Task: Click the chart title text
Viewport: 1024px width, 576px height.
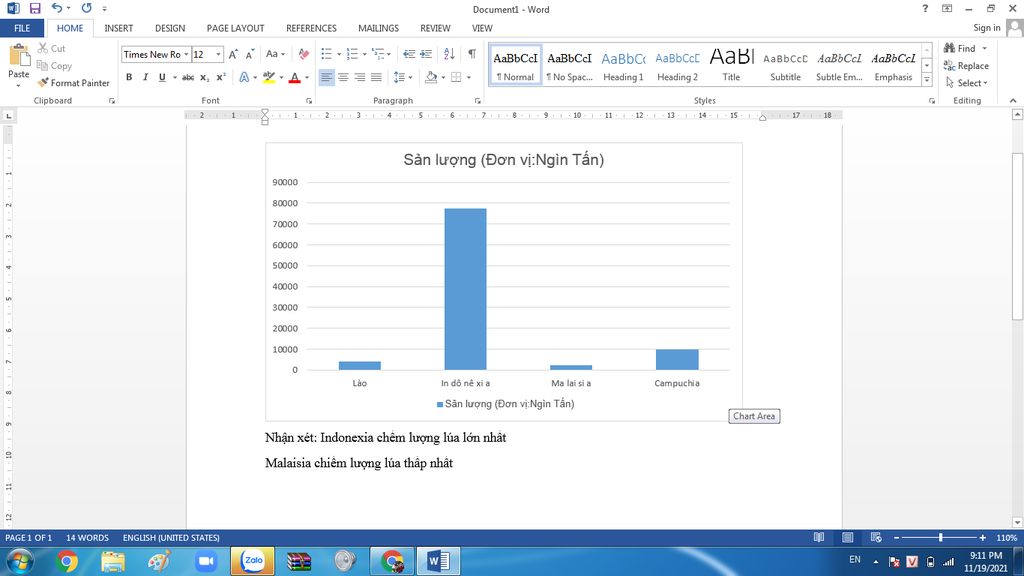Action: point(504,159)
